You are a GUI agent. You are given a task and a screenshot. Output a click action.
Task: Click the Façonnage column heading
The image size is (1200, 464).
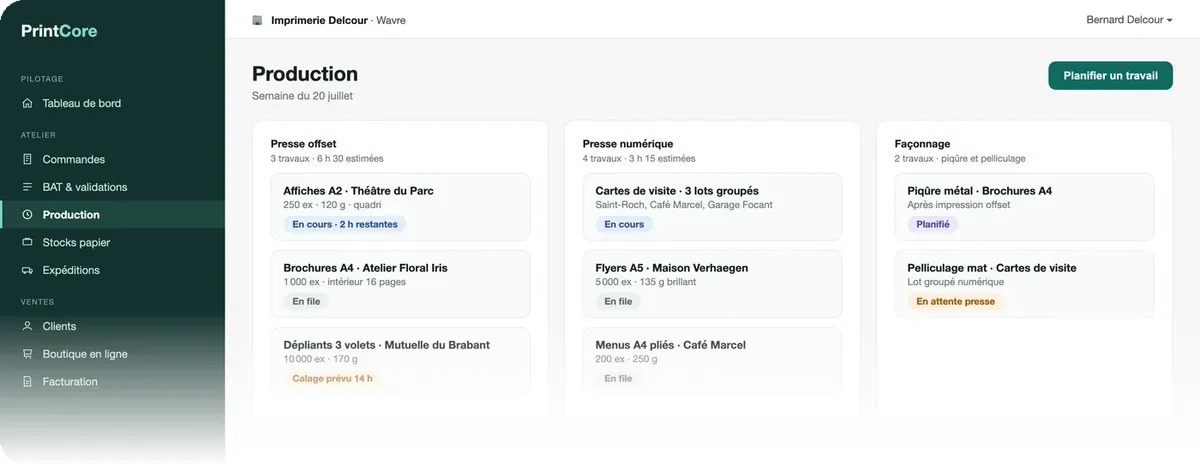(922, 144)
